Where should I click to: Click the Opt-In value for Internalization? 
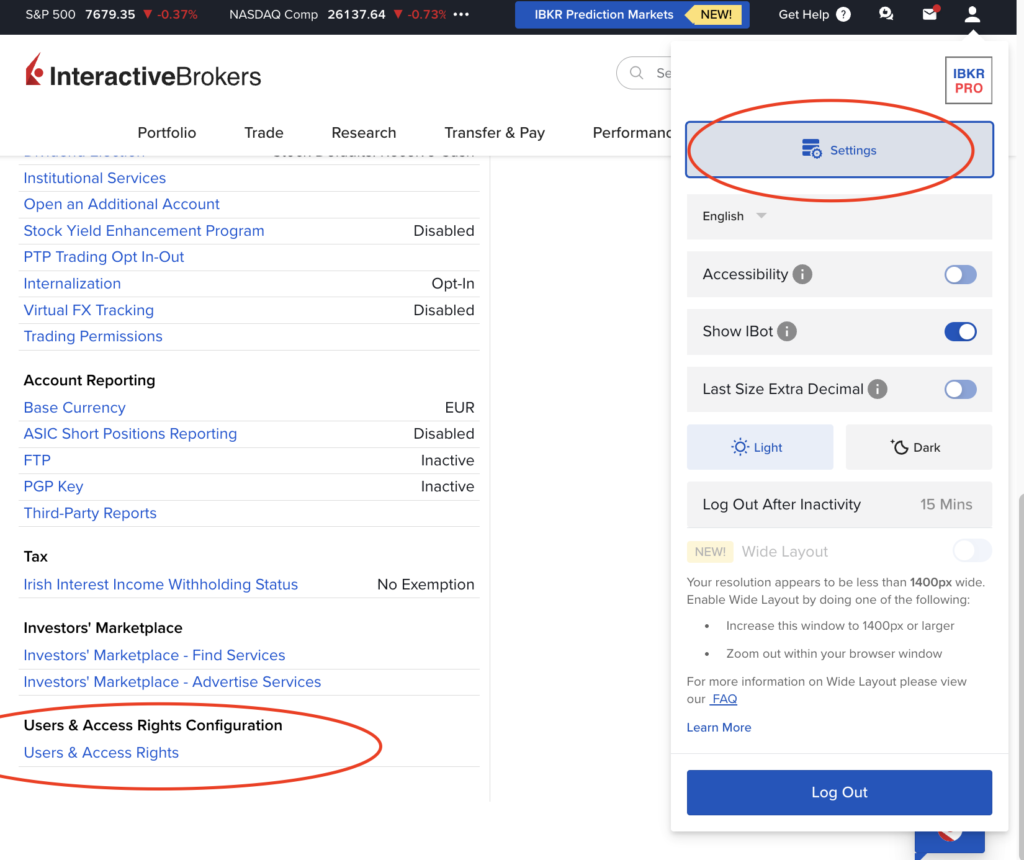coord(453,283)
